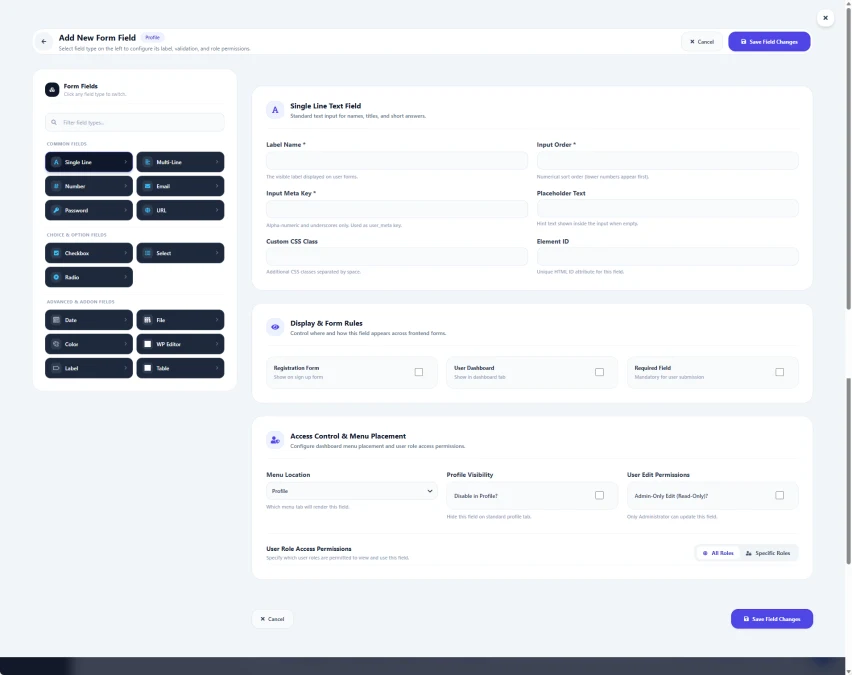Click the File field type icon
This screenshot has width=852, height=675.
(147, 320)
